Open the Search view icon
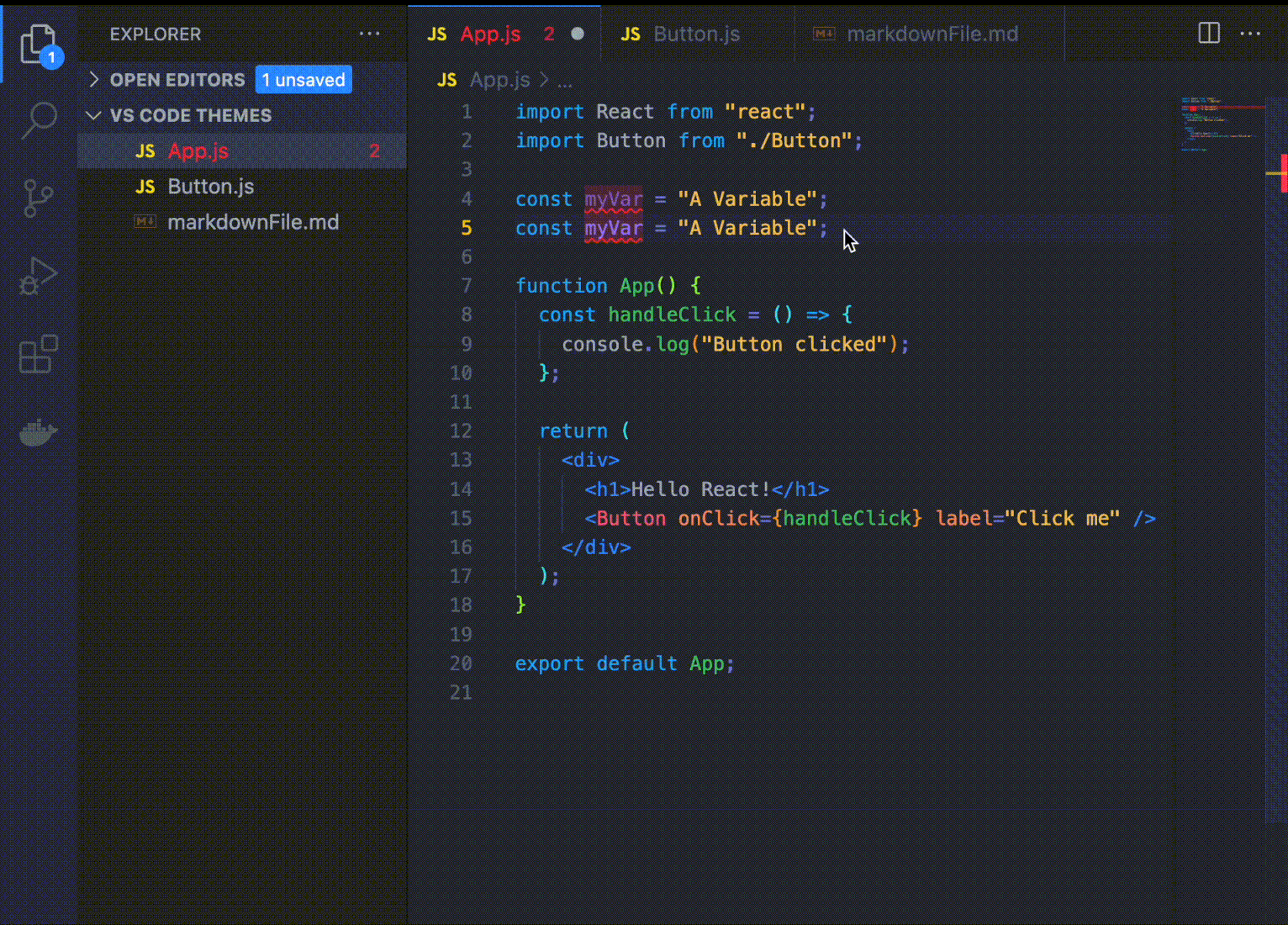The image size is (1288, 925). pyautogui.click(x=39, y=120)
